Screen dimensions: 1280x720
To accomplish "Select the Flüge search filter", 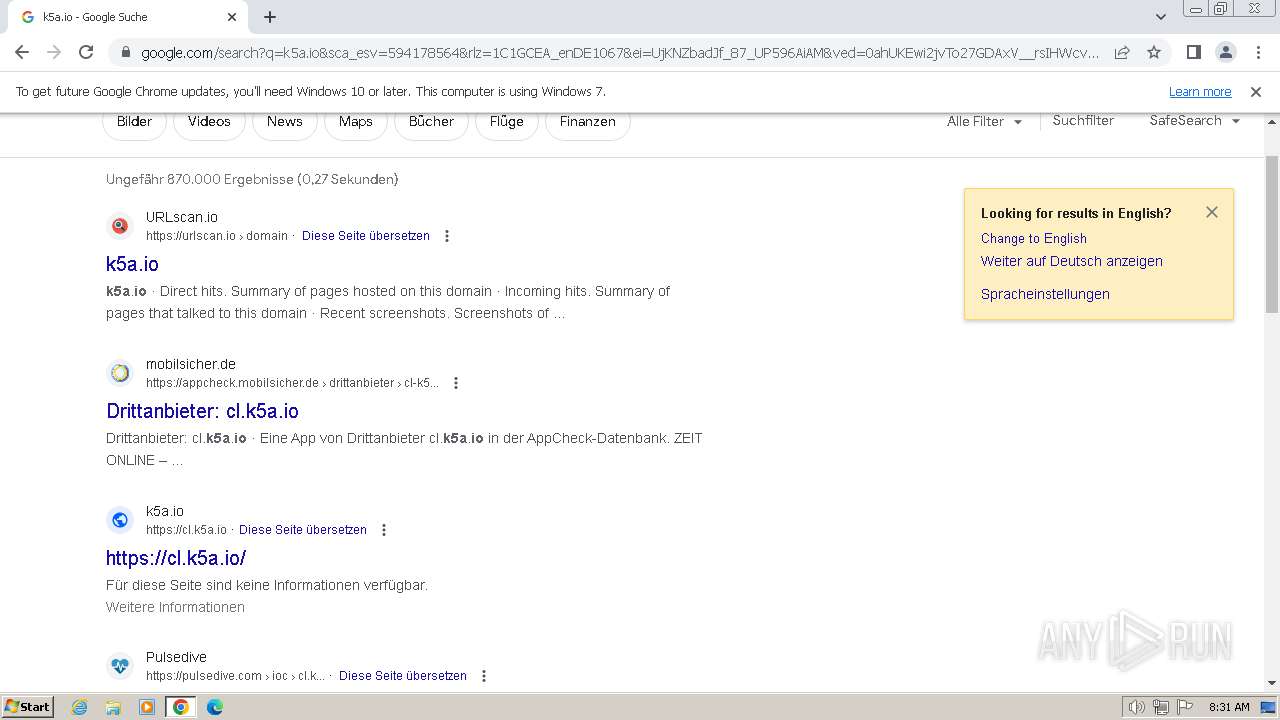I will pos(507,121).
